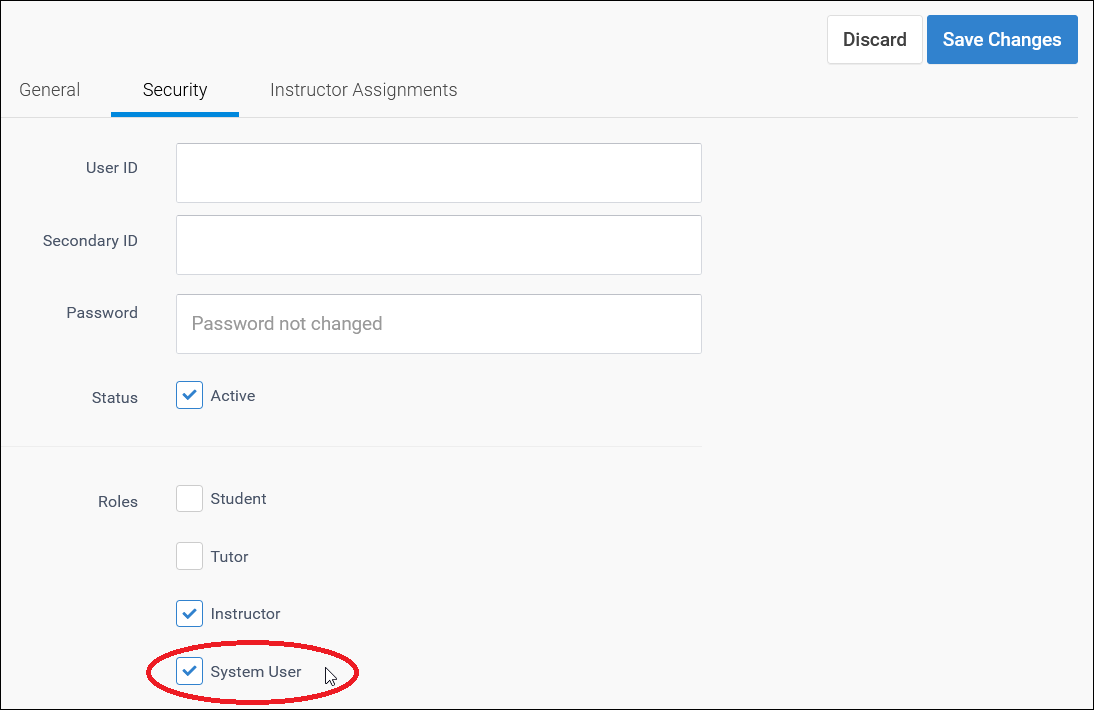The image size is (1094, 710).
Task: Enable the Student role checkbox
Action: tap(190, 499)
